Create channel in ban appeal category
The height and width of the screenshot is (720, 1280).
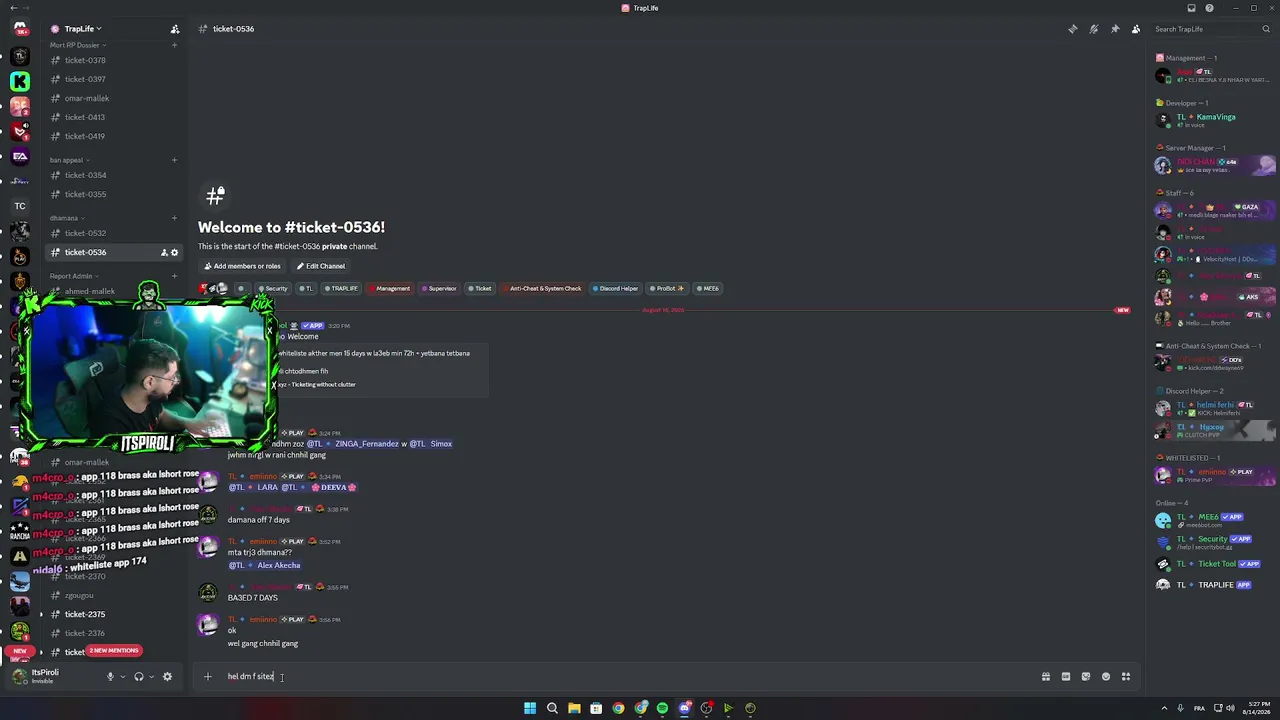pyautogui.click(x=175, y=160)
